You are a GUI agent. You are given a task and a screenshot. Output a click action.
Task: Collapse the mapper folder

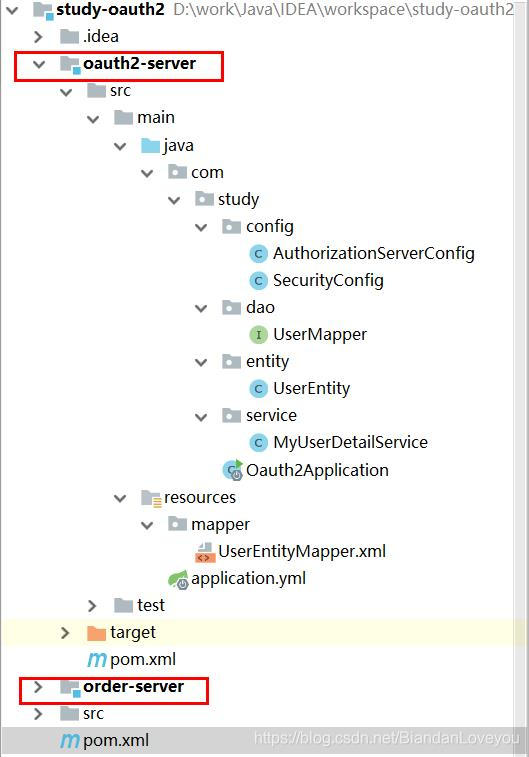coord(147,525)
